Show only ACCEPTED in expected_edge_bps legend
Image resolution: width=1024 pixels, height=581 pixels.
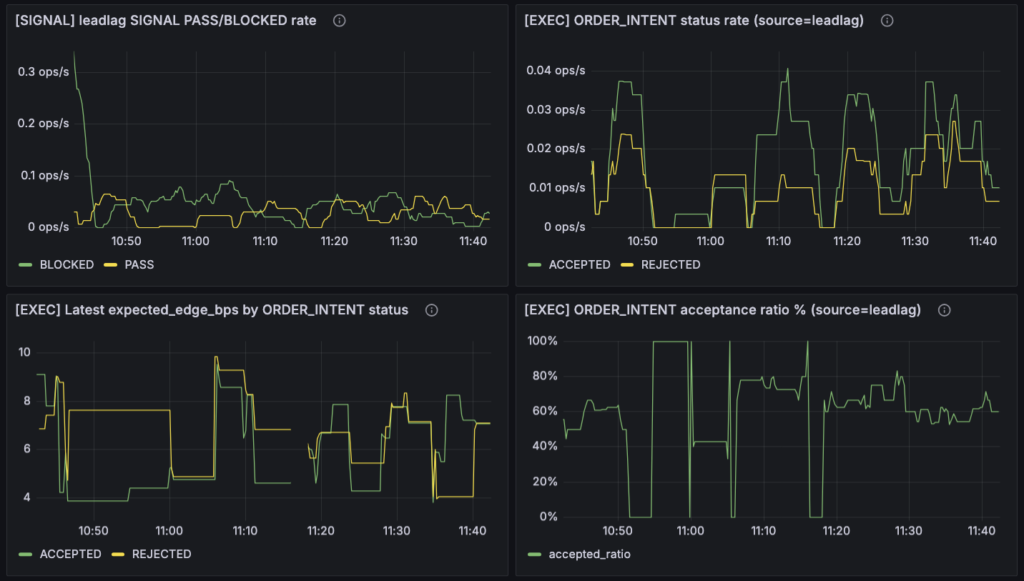(x=70, y=554)
